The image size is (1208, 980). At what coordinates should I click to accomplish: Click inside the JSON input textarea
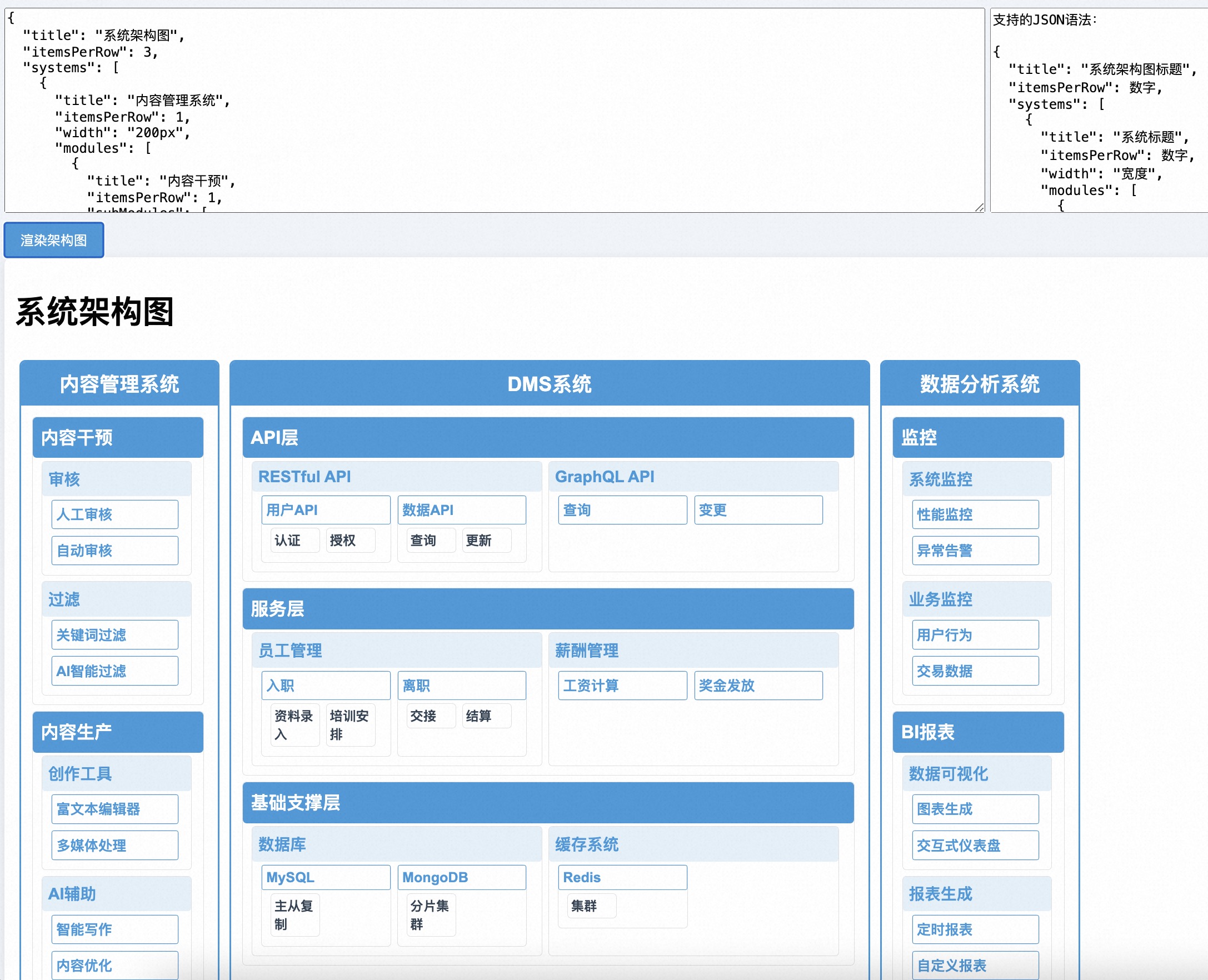[495, 110]
